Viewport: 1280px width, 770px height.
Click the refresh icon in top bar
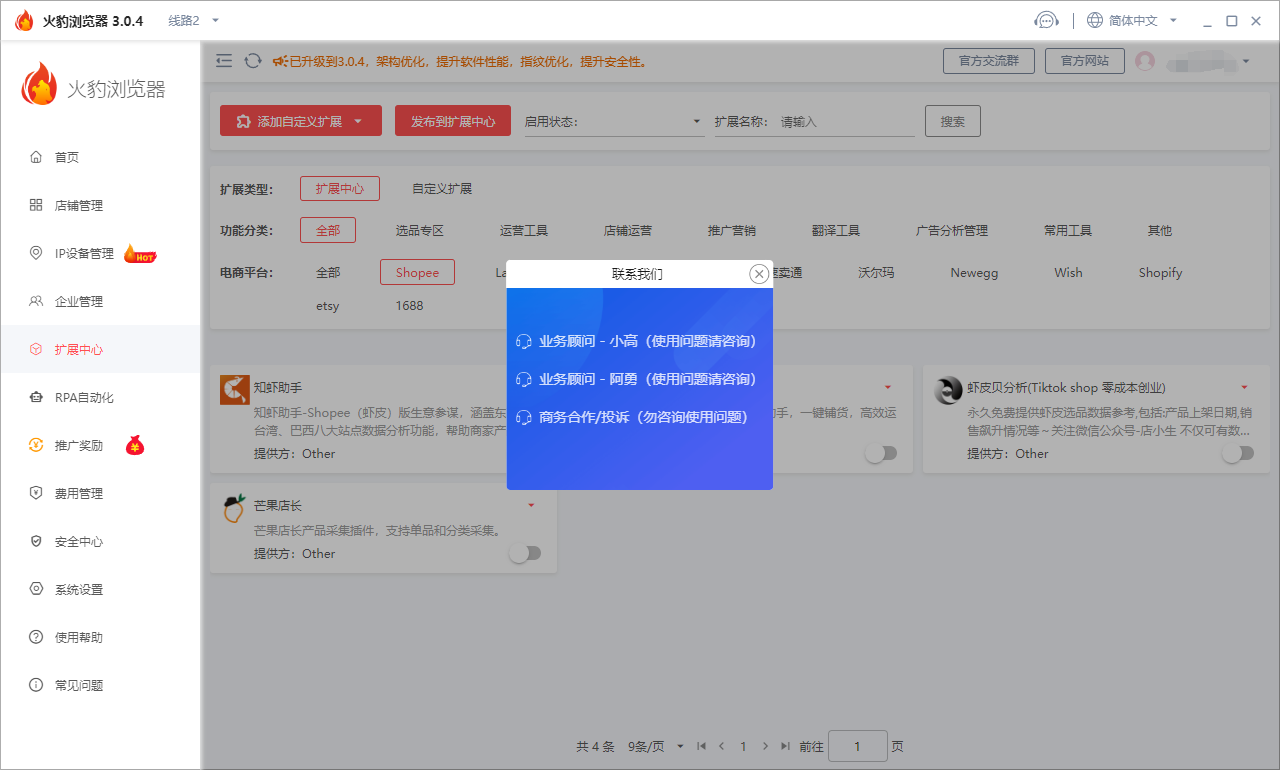coord(253,61)
